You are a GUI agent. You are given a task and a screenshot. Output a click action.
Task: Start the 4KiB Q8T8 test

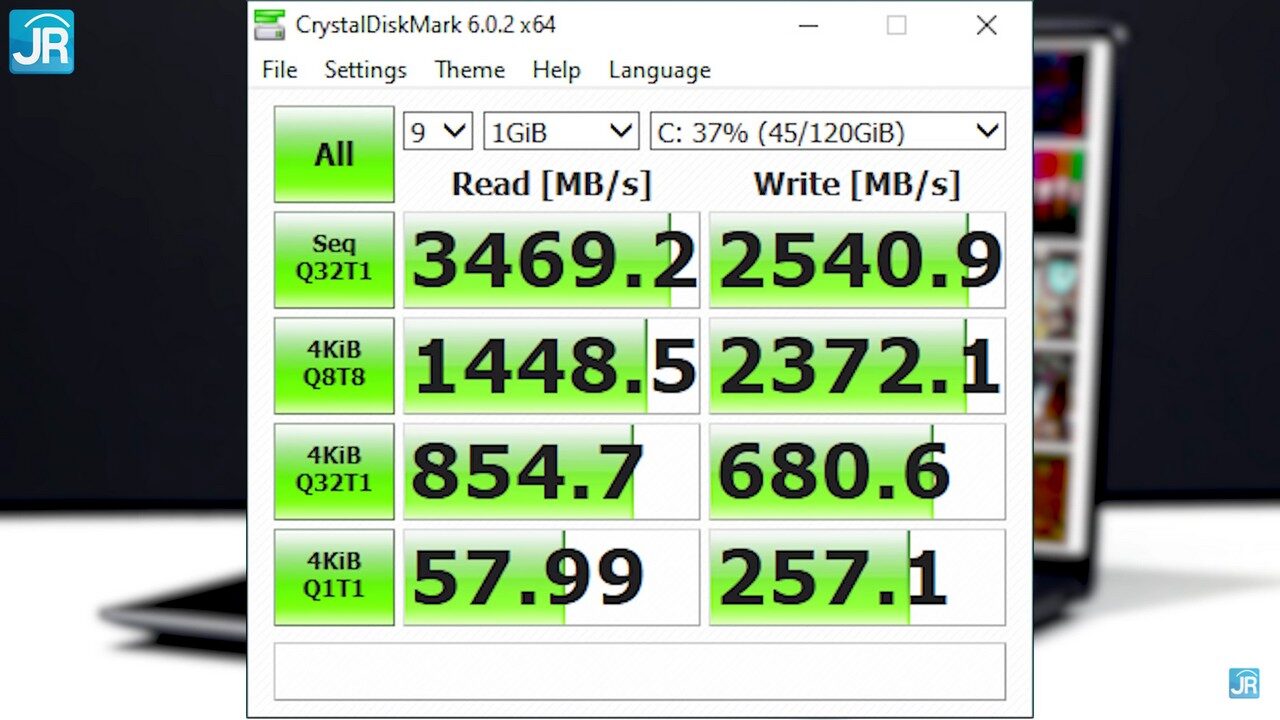coord(334,366)
